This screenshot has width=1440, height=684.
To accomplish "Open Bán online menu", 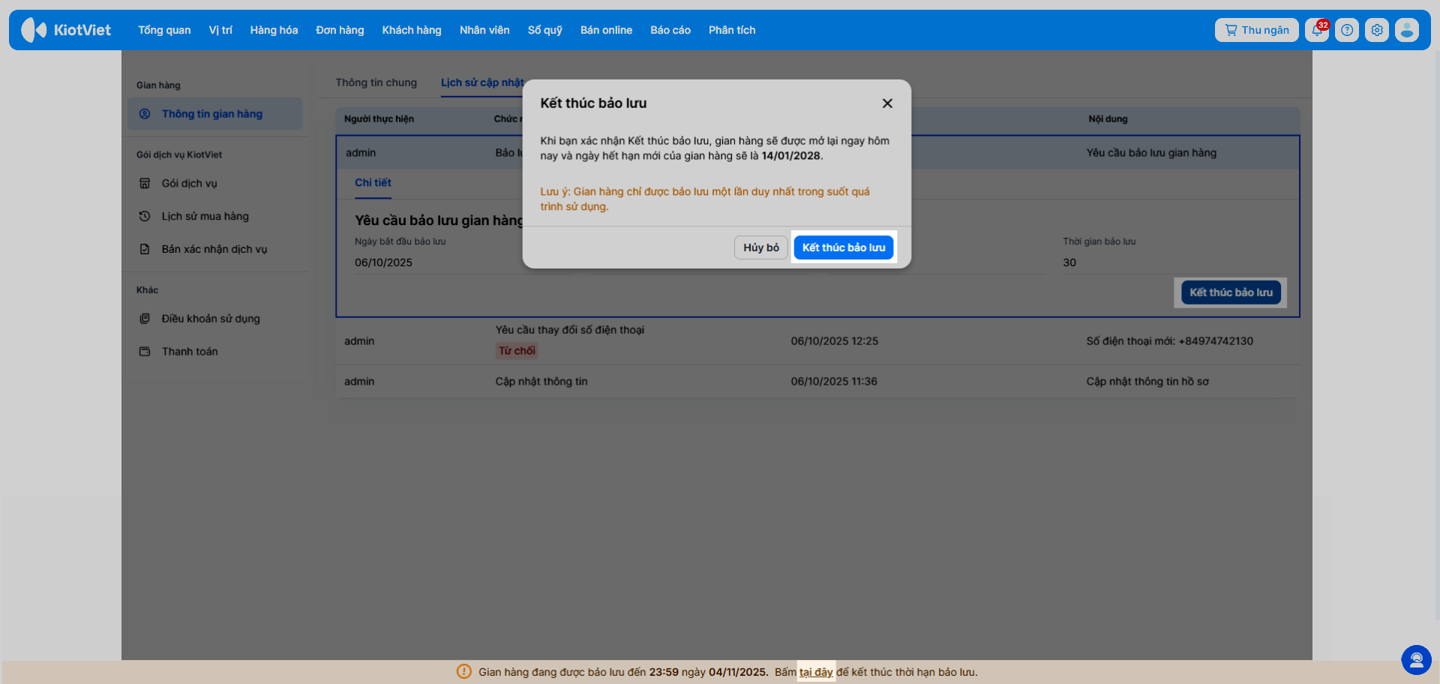I will point(606,30).
